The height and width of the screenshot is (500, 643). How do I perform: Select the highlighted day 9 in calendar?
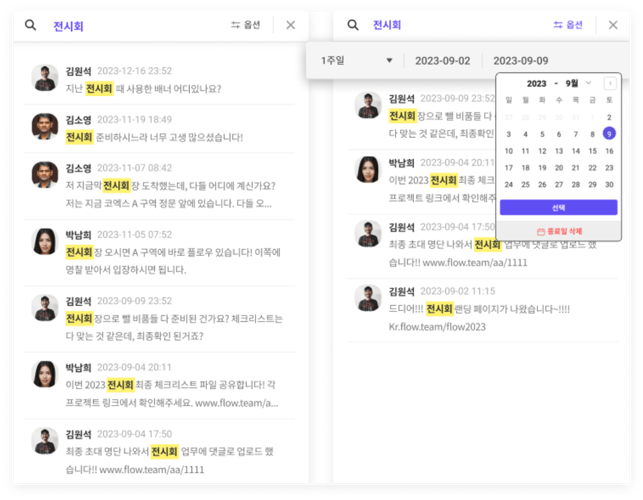pos(609,133)
